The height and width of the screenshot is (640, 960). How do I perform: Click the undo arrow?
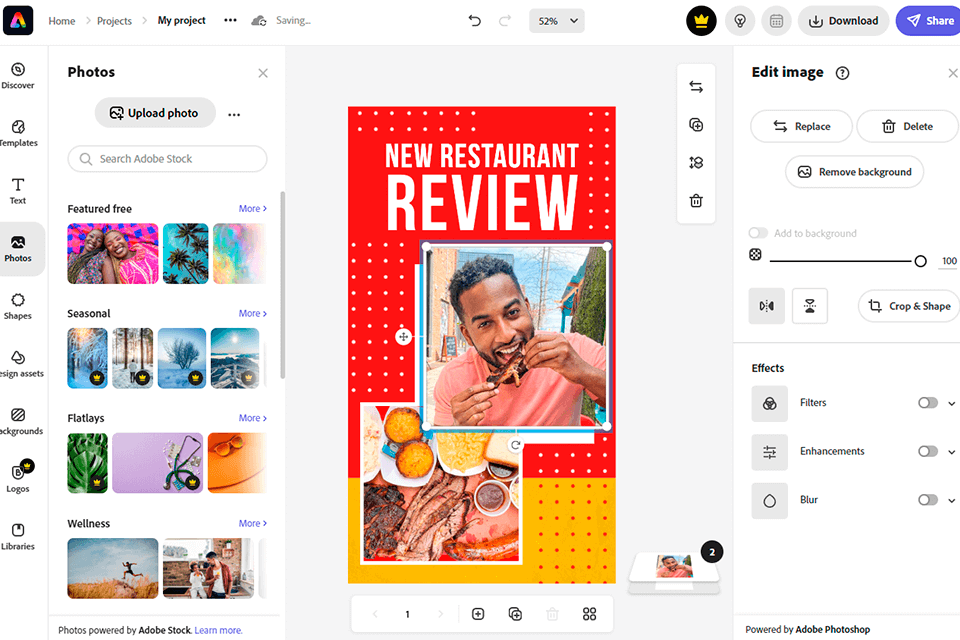tap(474, 21)
